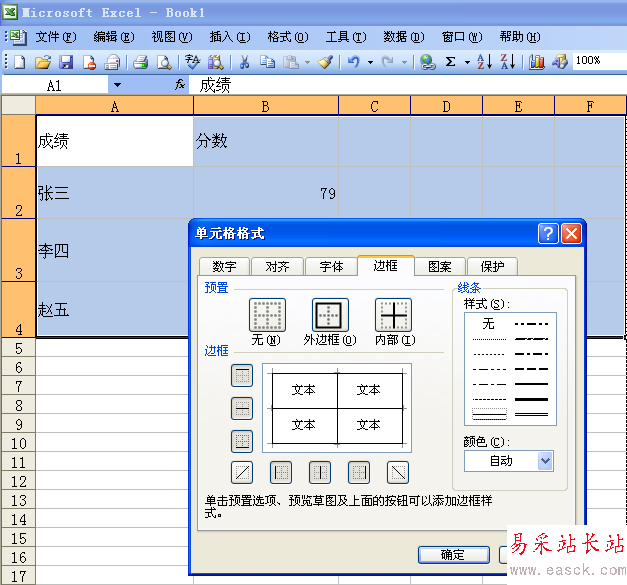Save the workbook with the floppy disk icon
Viewport: 627px width, 585px height.
pyautogui.click(x=66, y=62)
